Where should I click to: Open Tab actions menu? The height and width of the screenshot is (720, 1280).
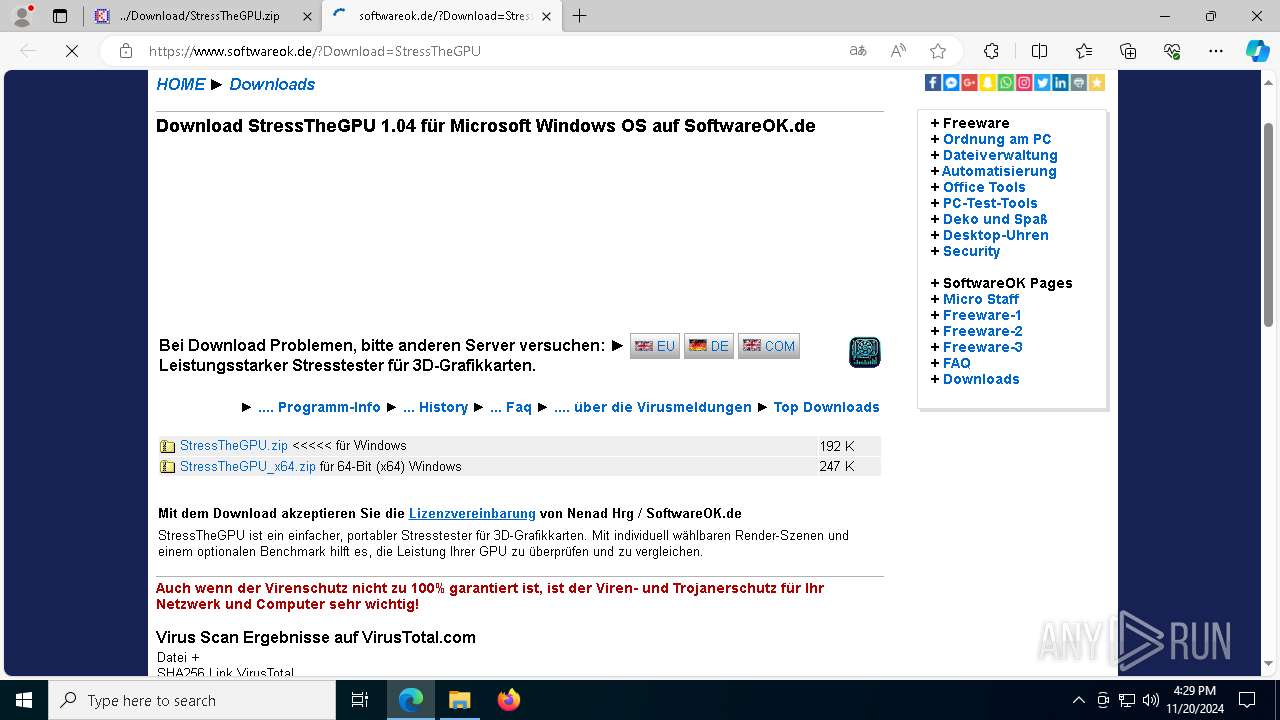tap(60, 16)
